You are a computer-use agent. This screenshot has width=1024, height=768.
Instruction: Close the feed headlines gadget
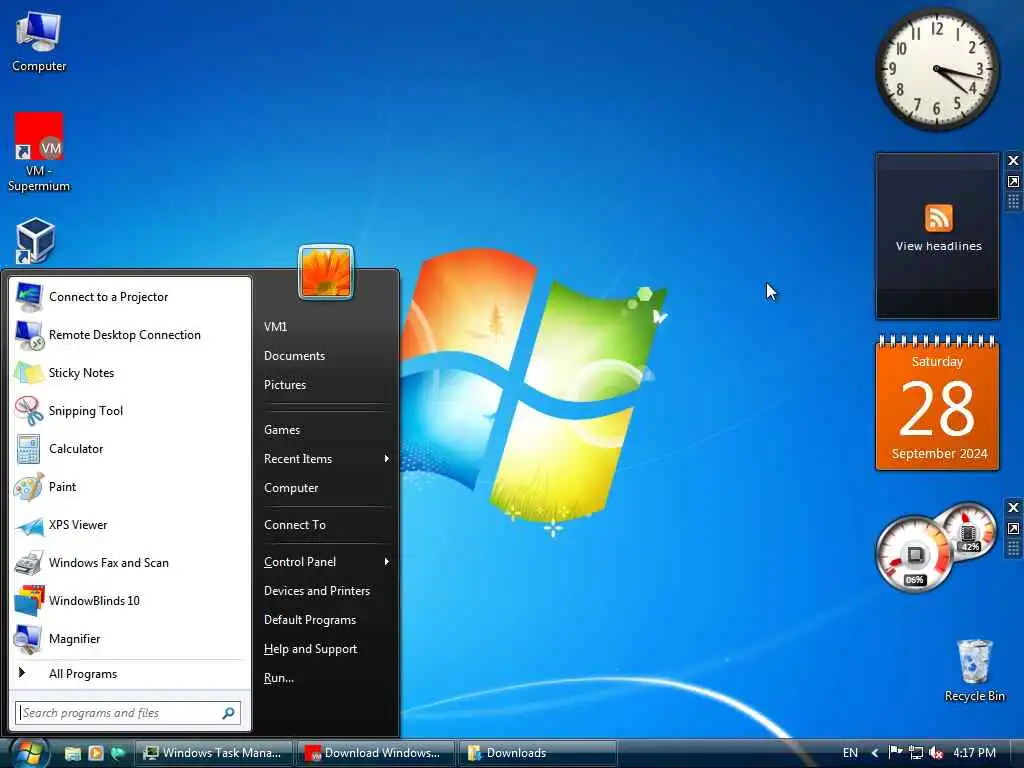[1013, 161]
